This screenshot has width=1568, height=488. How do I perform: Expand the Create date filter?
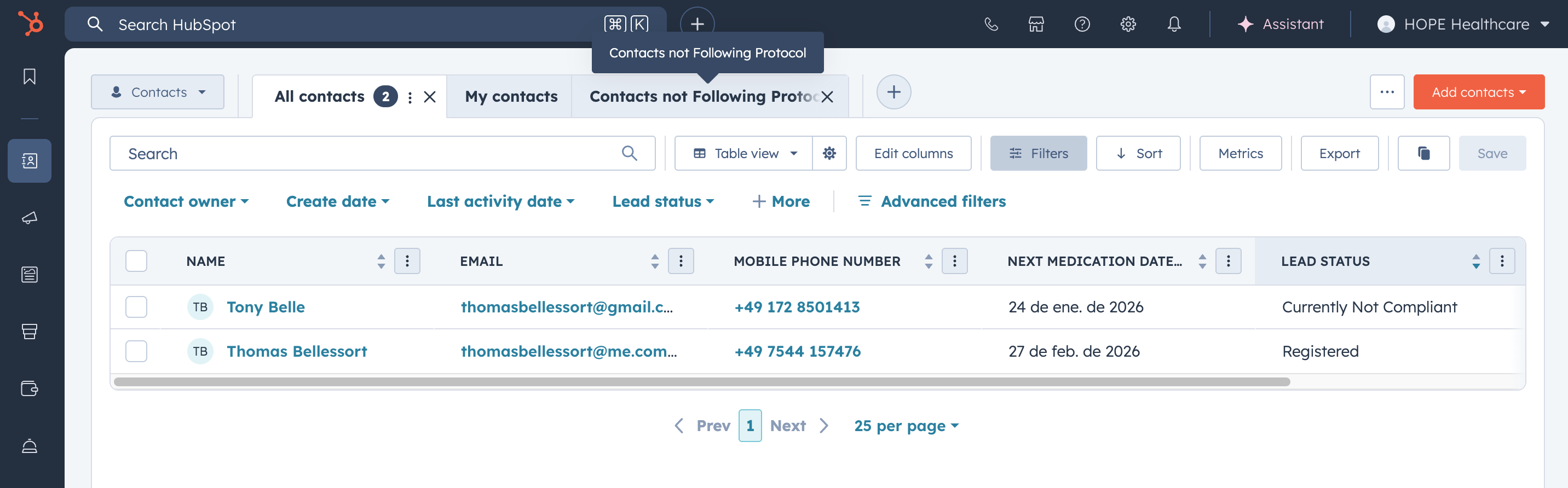[x=338, y=201]
